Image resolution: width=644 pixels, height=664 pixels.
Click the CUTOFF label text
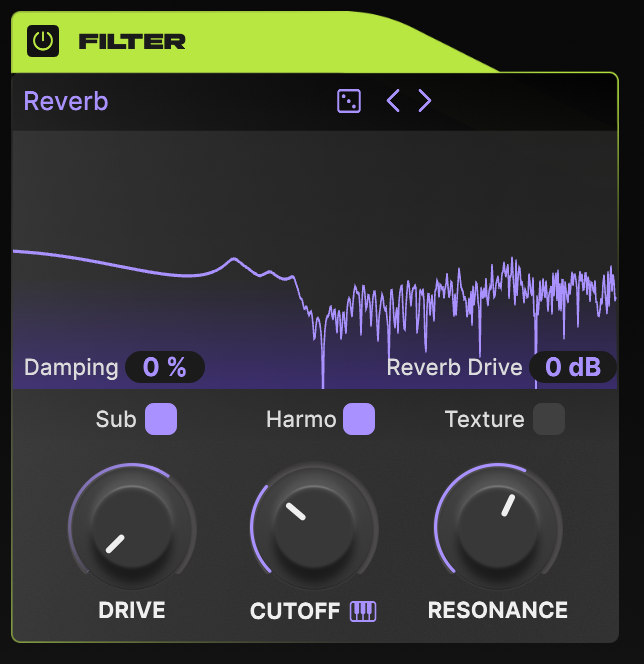[x=295, y=611]
